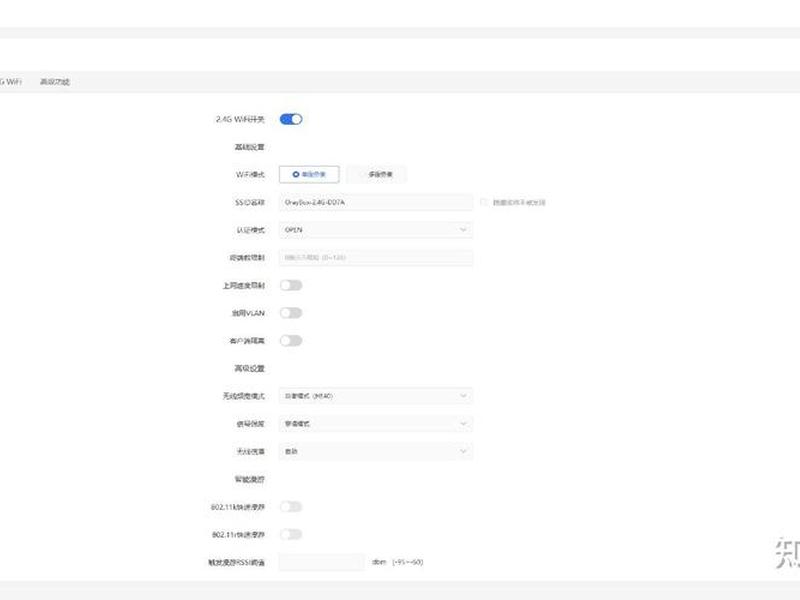Enable the client isolation toggle
Viewport: 800px width, 600px height.
click(x=291, y=340)
